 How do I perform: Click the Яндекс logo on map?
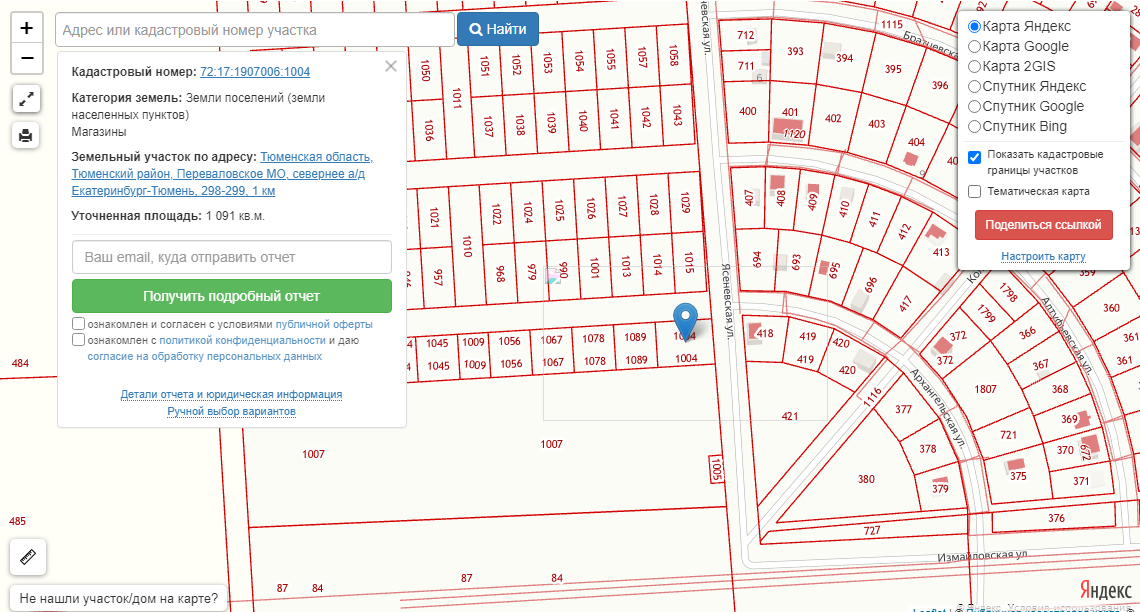click(1105, 589)
